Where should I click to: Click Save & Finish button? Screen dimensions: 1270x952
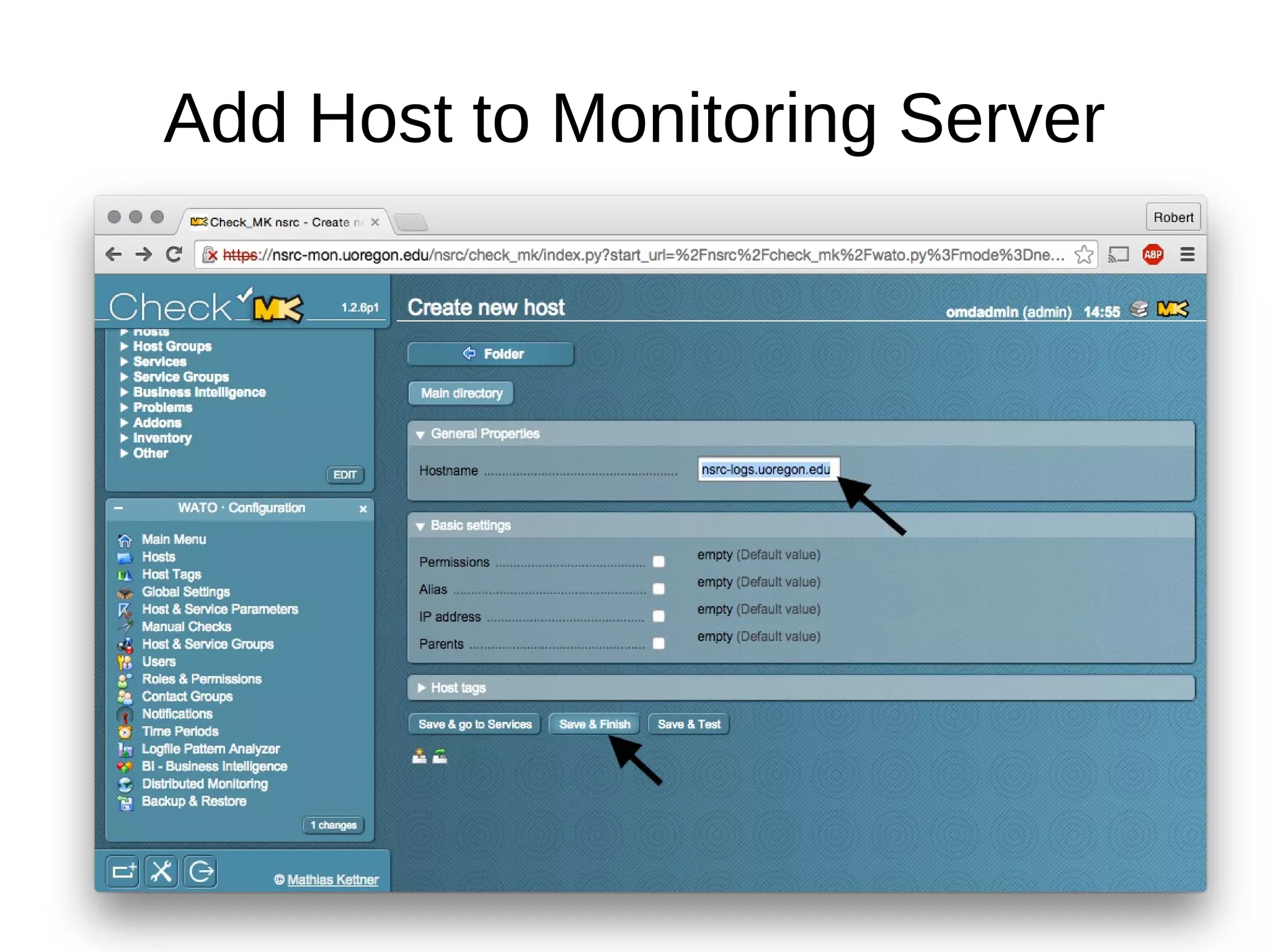pyautogui.click(x=595, y=724)
